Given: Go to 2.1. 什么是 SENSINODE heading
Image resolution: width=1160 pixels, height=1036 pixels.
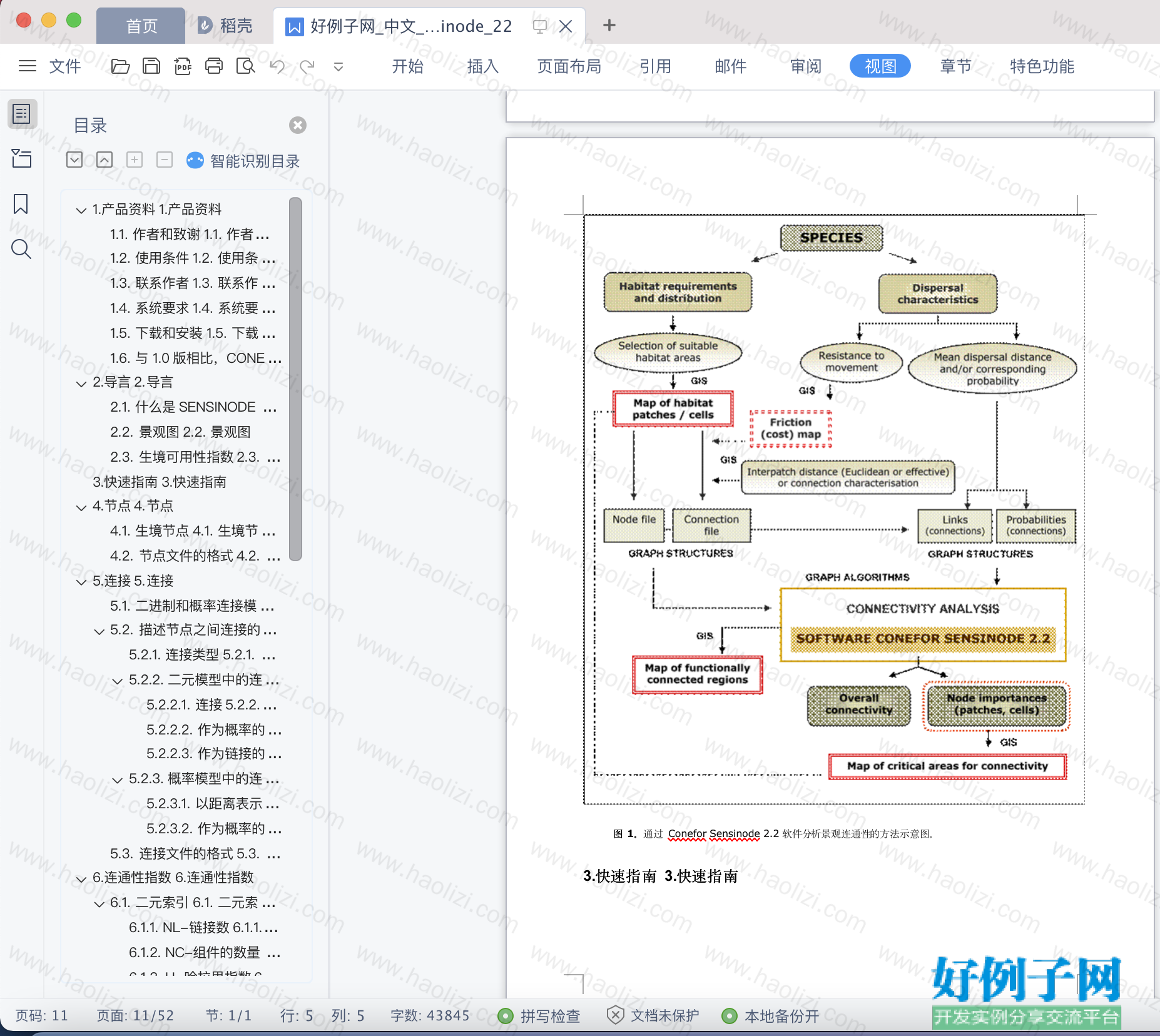Looking at the screenshot, I should [x=193, y=407].
